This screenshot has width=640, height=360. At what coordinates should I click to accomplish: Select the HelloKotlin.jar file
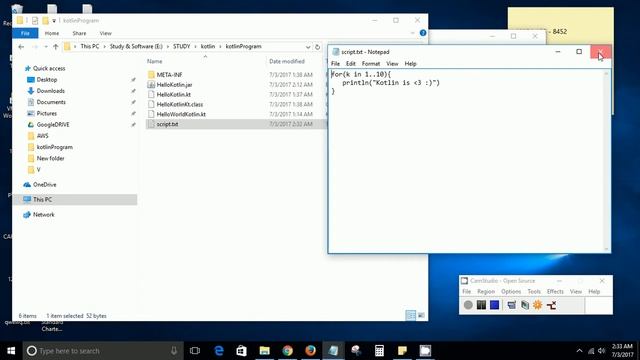click(174, 84)
